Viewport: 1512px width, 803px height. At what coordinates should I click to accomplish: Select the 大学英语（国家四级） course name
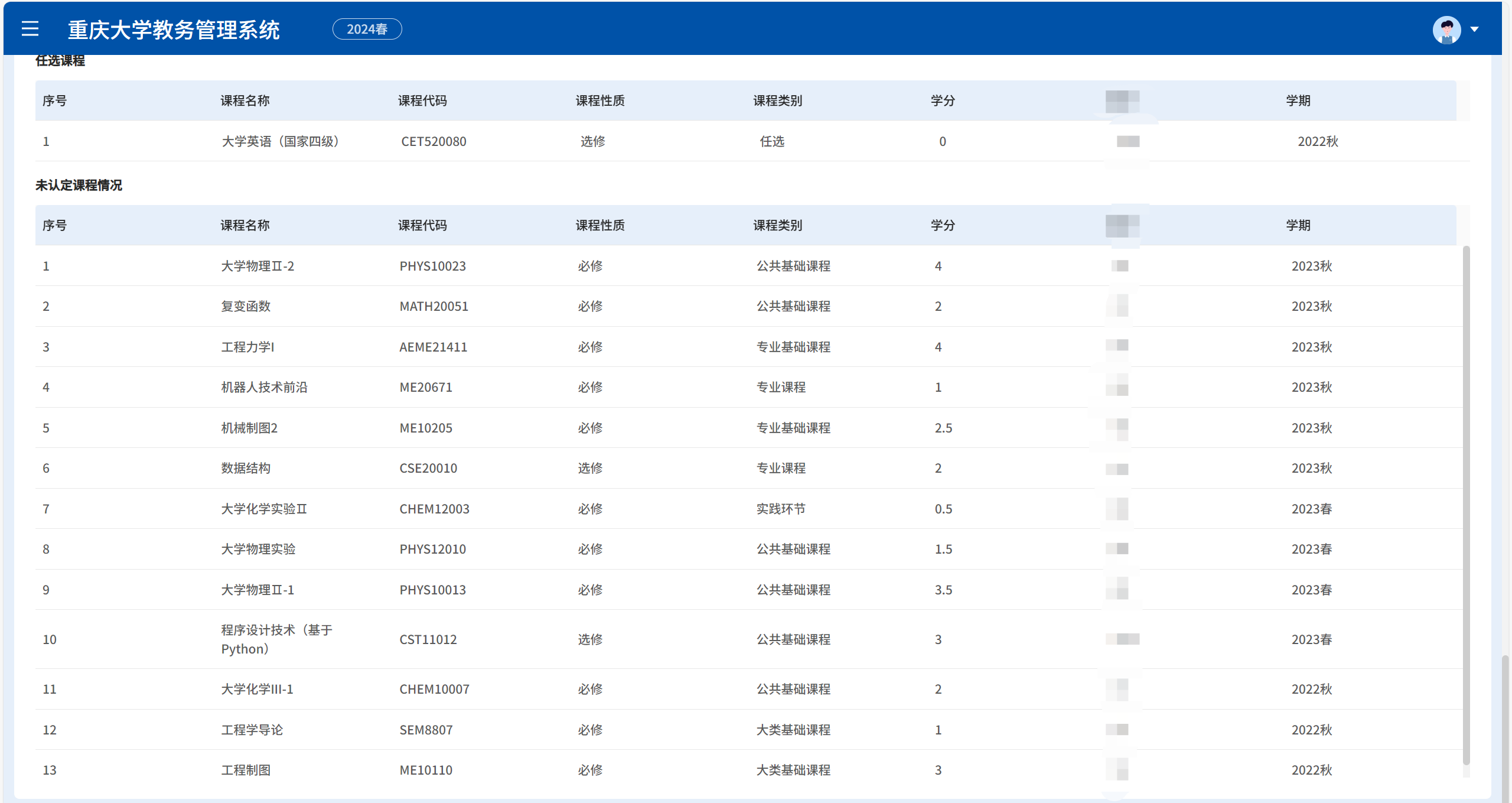point(283,141)
